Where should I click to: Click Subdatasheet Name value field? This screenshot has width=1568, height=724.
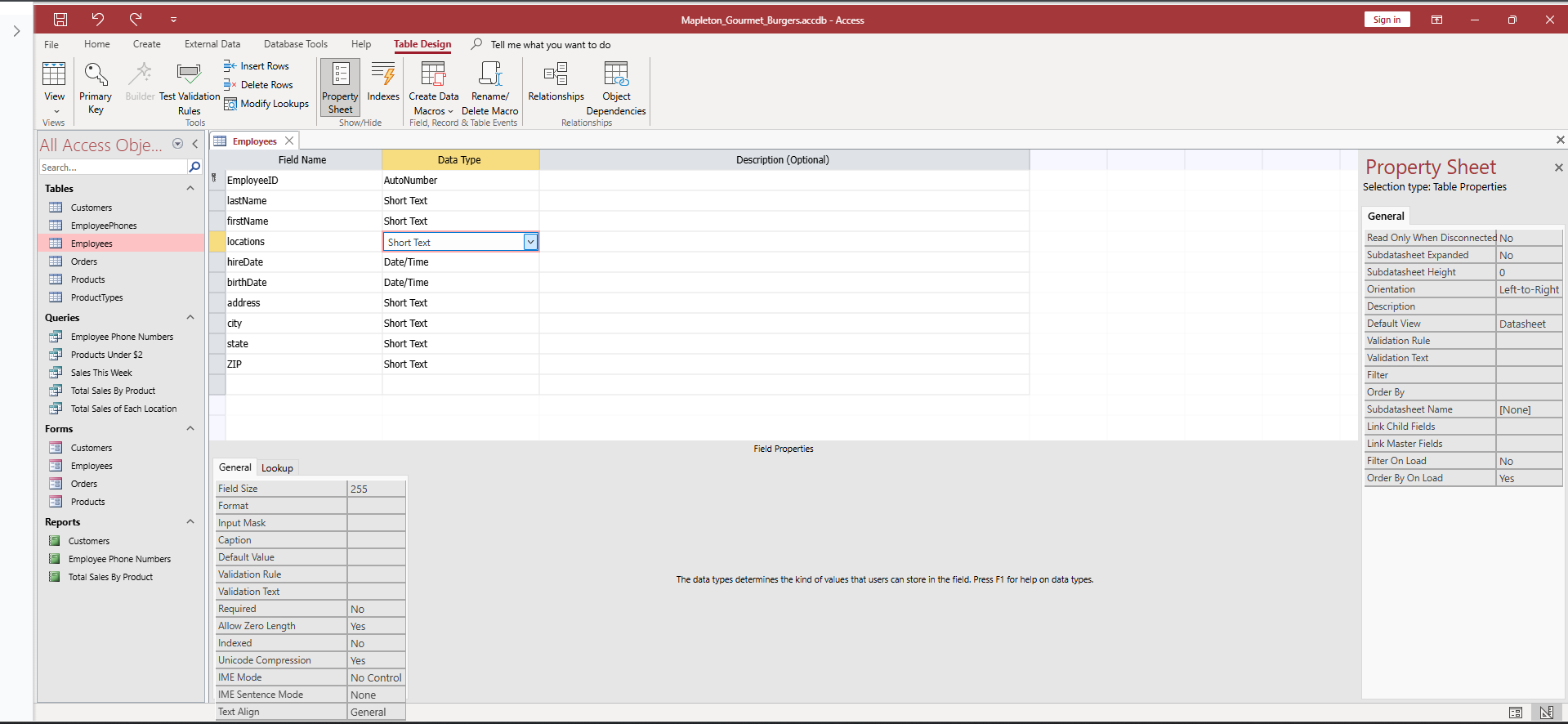1530,409
